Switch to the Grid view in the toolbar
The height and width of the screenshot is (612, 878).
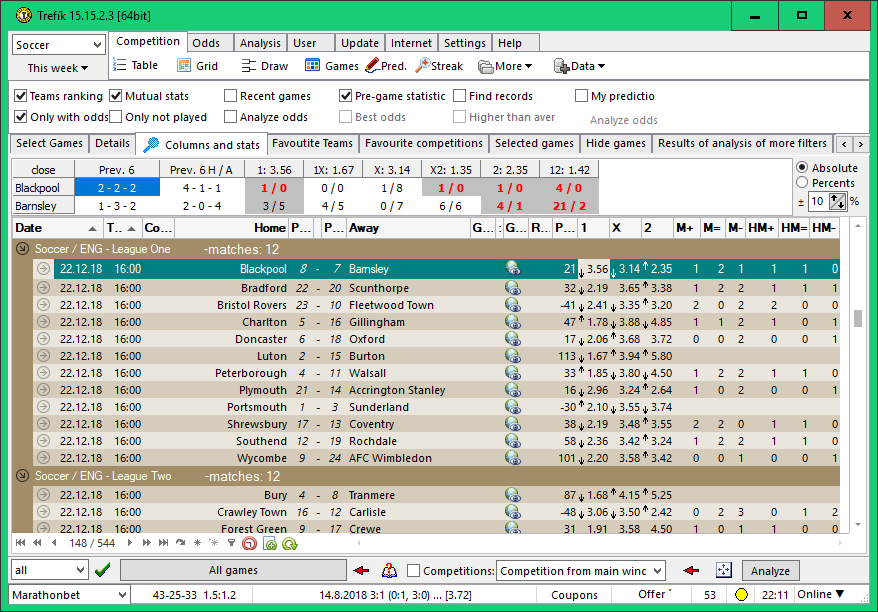pyautogui.click(x=197, y=66)
